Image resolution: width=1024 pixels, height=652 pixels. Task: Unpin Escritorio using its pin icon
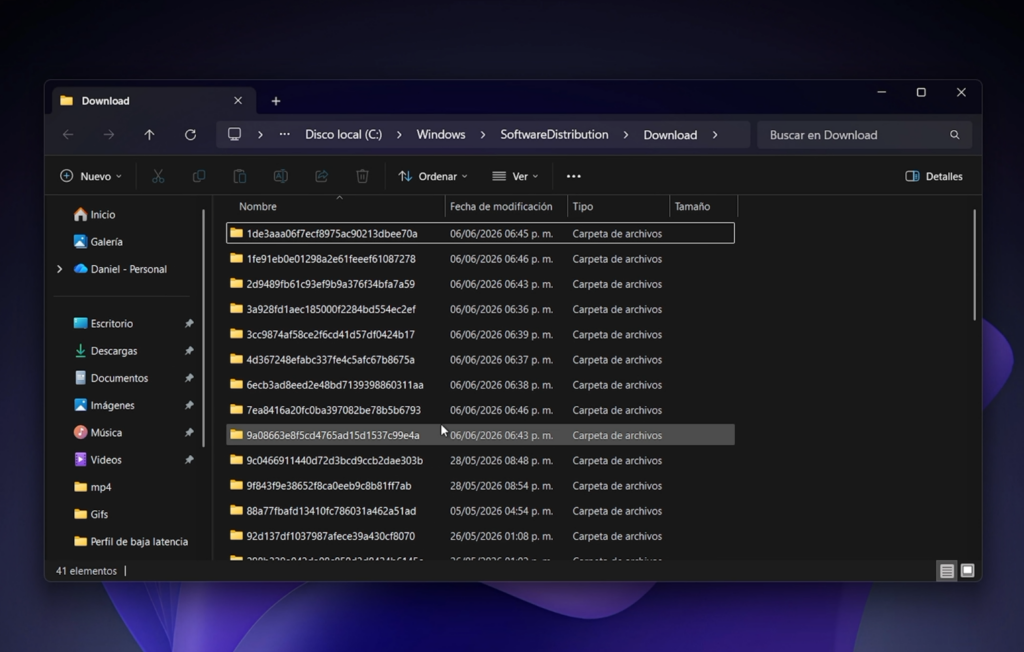189,323
